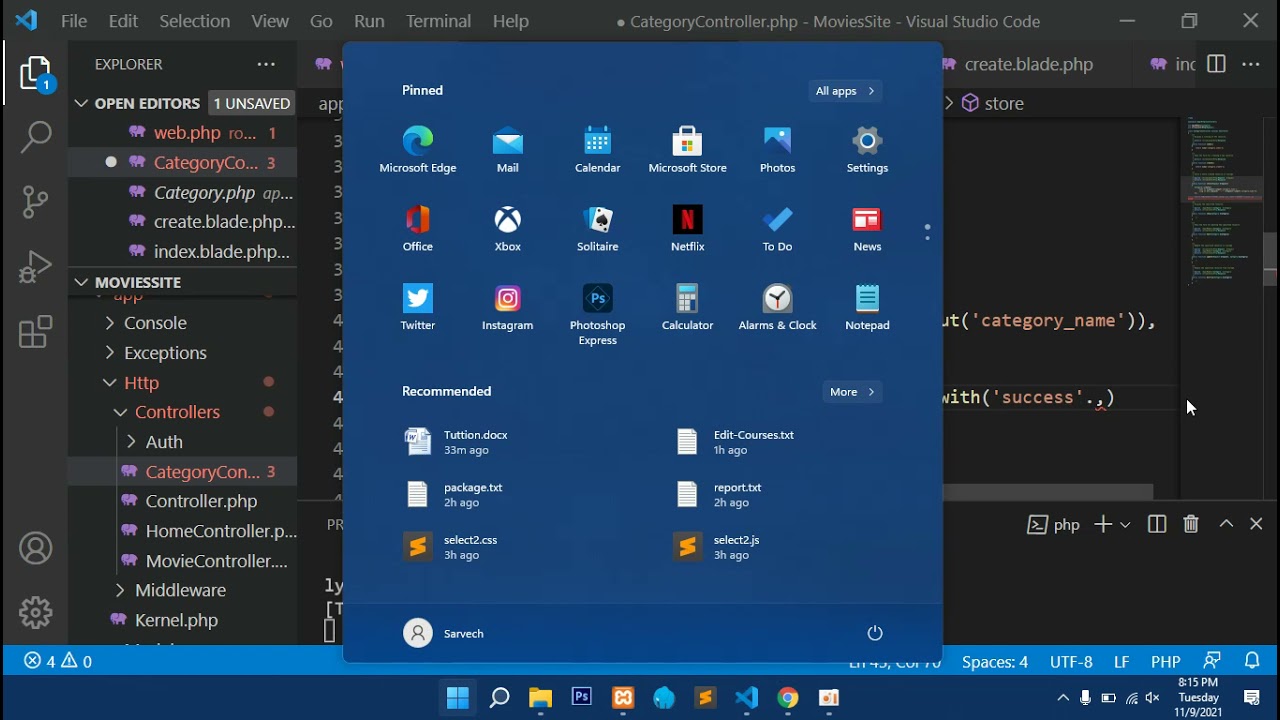This screenshot has width=1280, height=720.
Task: Open the Terminal menu
Action: tap(438, 21)
